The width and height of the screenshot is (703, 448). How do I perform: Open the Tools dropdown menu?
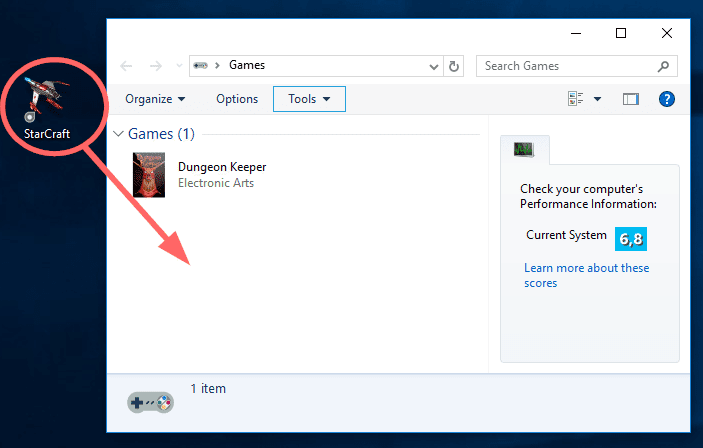click(x=308, y=99)
